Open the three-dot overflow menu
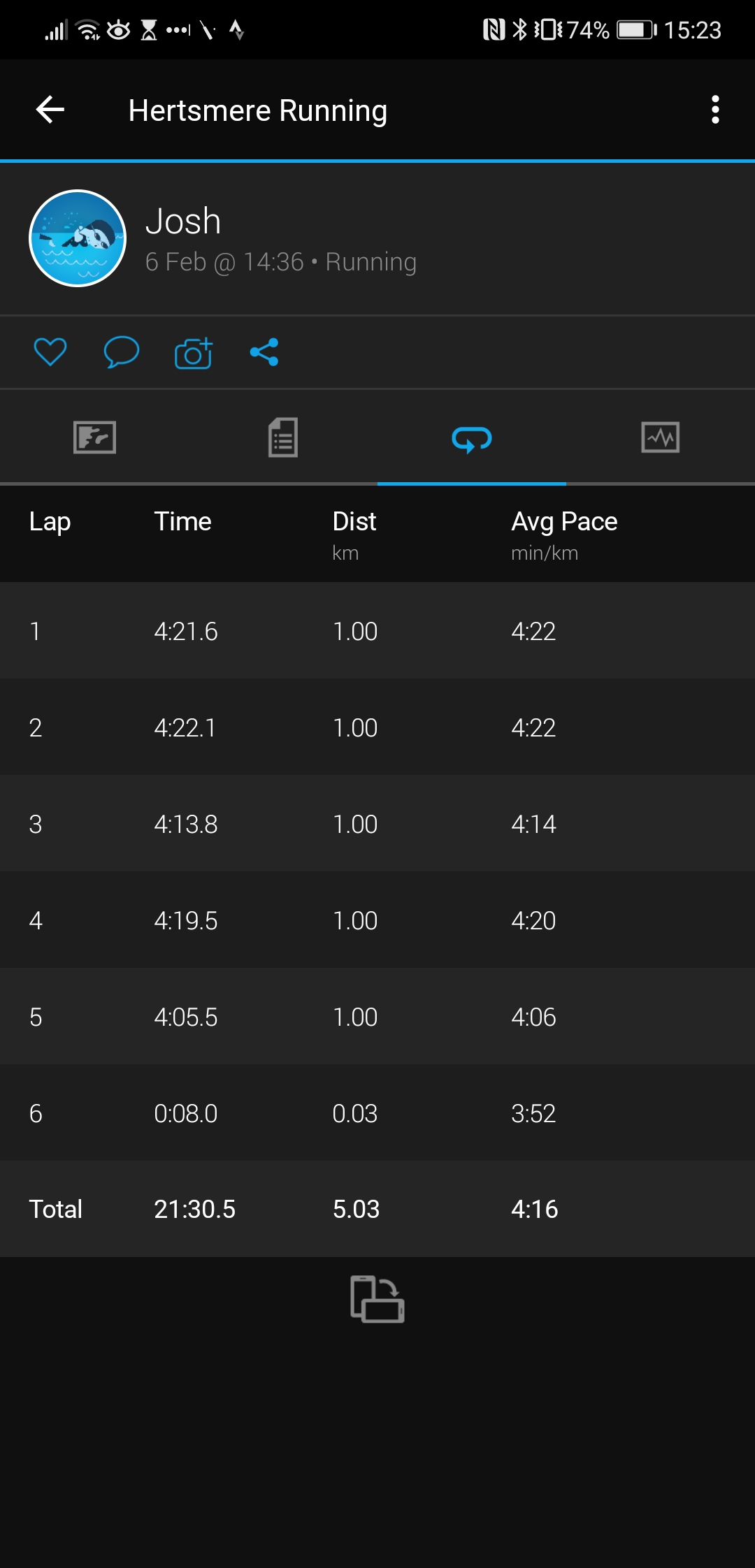This screenshot has height=1568, width=755. [714, 110]
